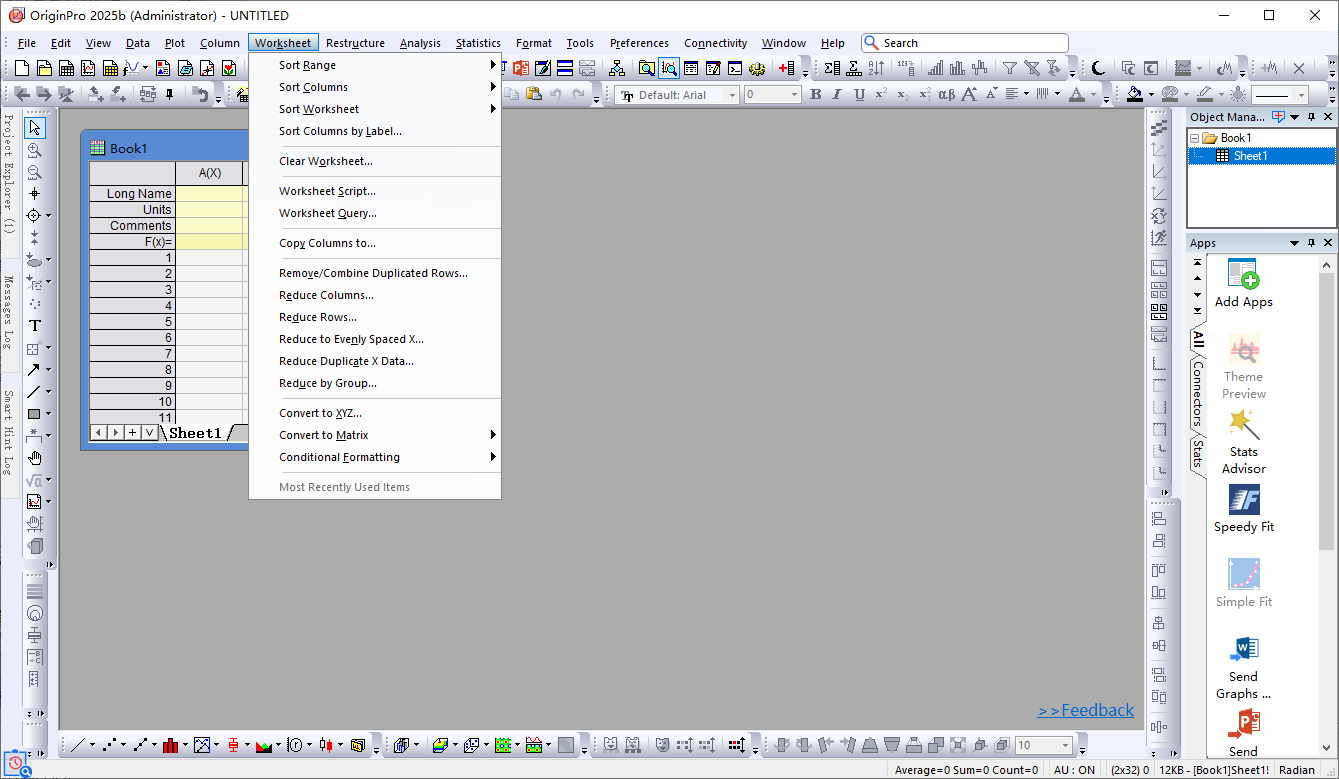This screenshot has height=779, width=1339.
Task: Expand the Sort Range submenu
Action: coord(375,65)
